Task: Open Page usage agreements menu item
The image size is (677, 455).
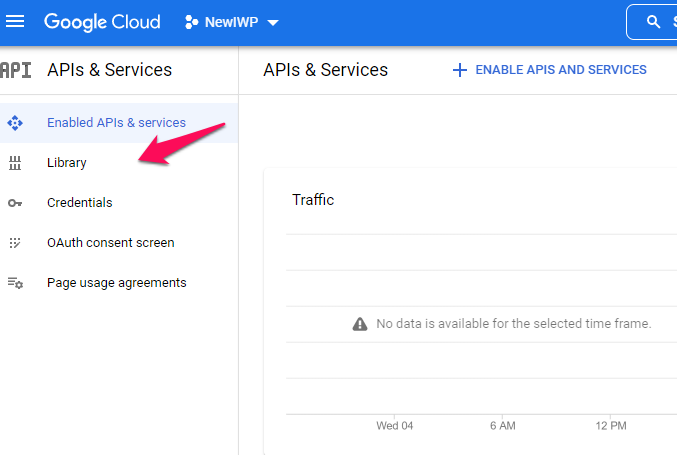Action: pos(119,283)
